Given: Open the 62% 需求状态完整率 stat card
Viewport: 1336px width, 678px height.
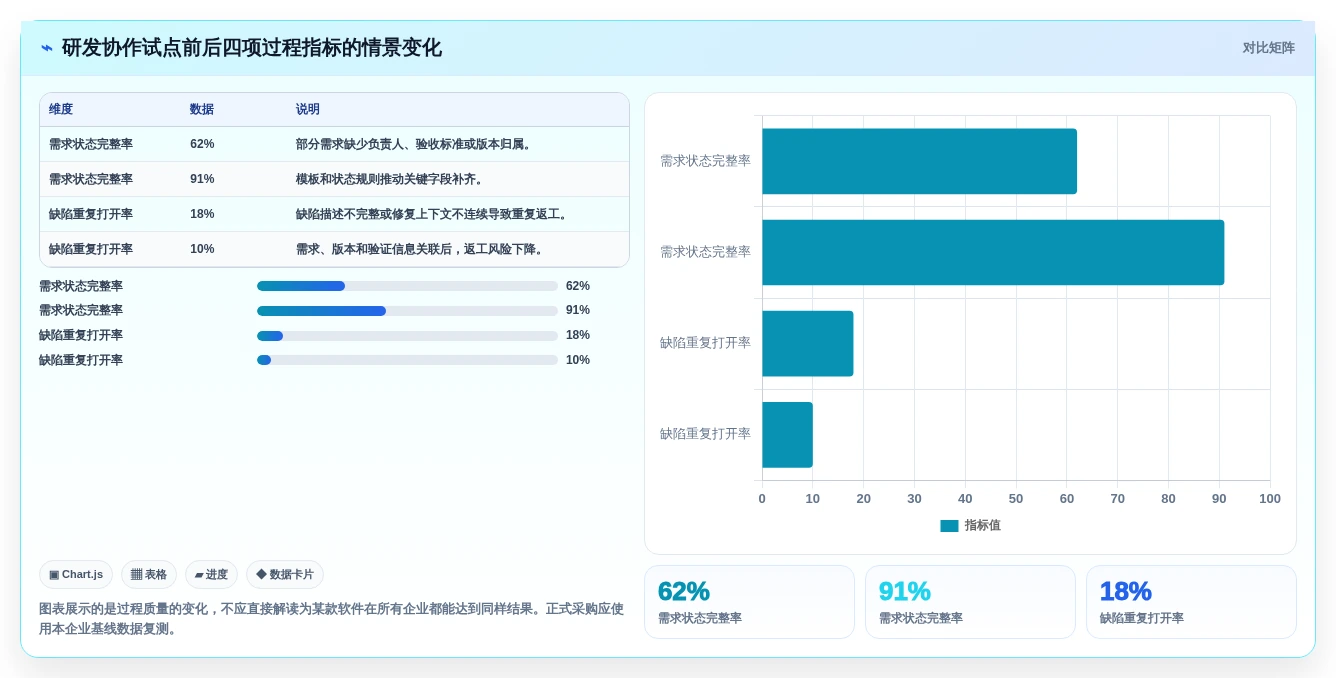Looking at the screenshot, I should (749, 602).
